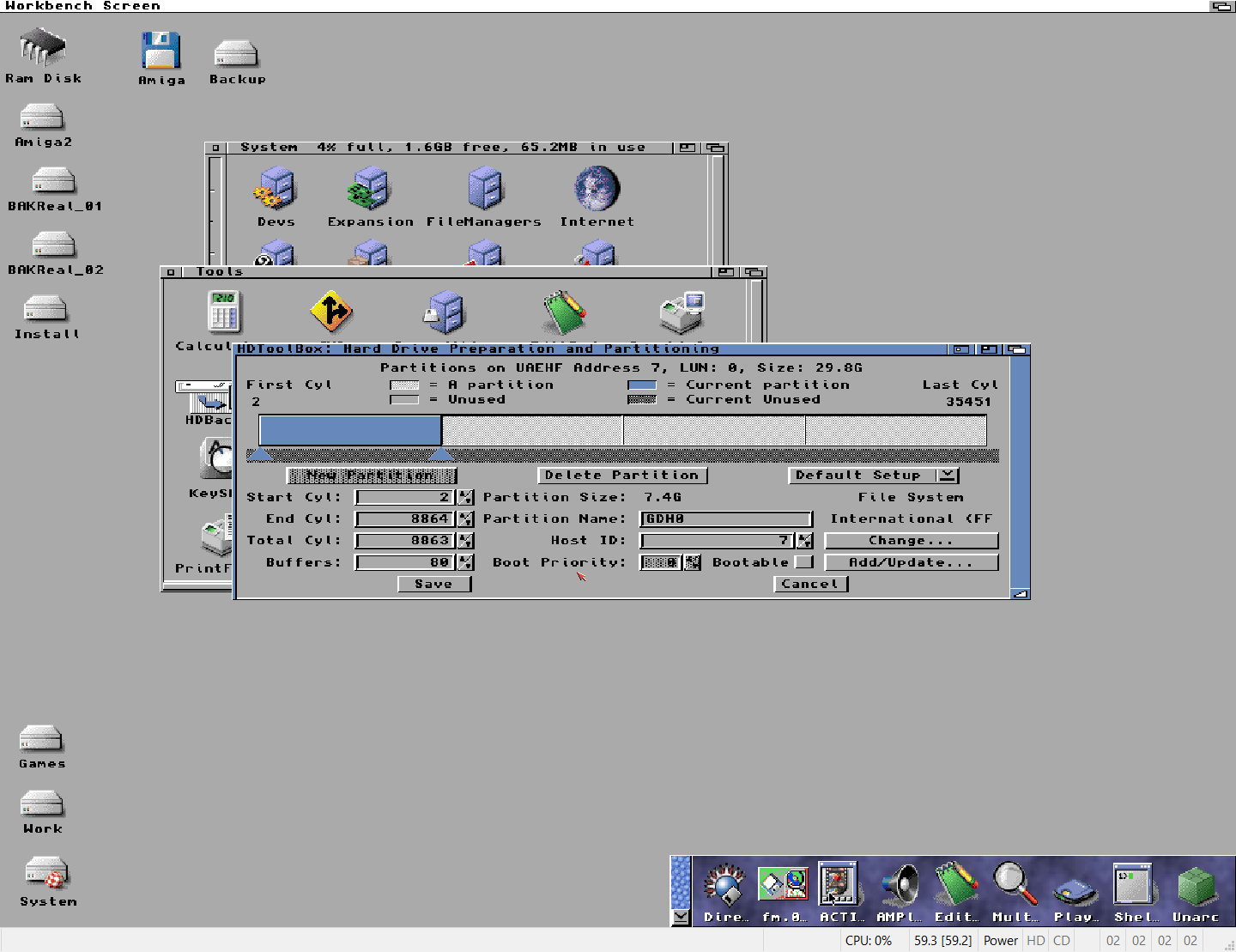
Task: Click the Buffers input field
Action: click(x=405, y=562)
